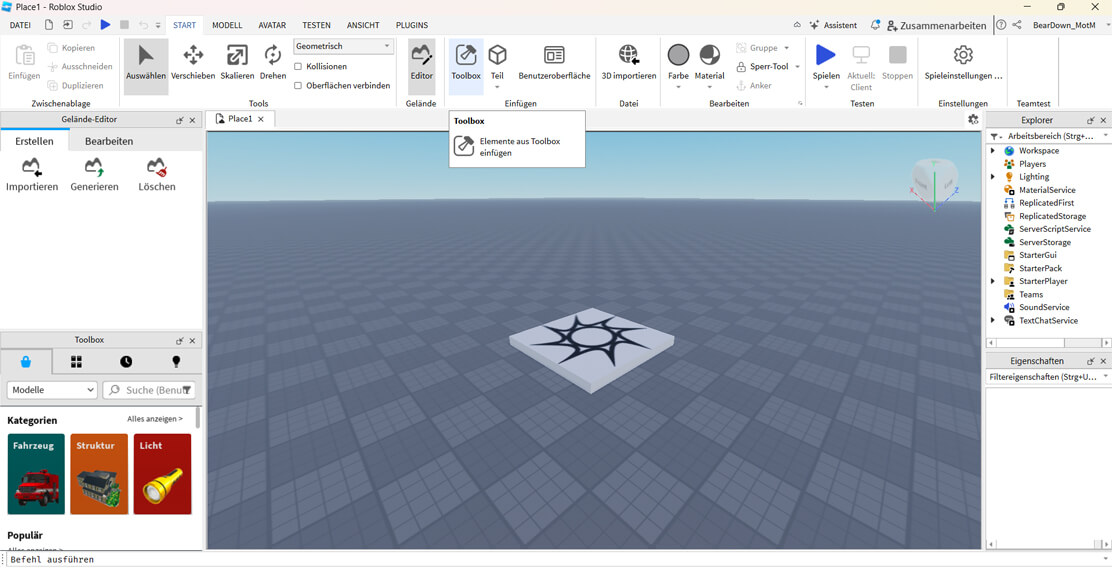1112x588 pixels.
Task: Click 3D importieren
Action: [x=629, y=64]
